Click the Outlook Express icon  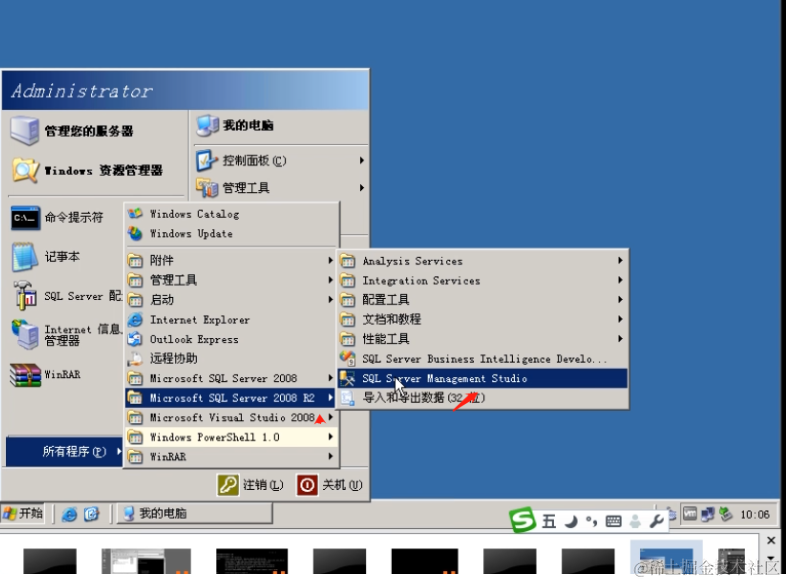coord(135,339)
